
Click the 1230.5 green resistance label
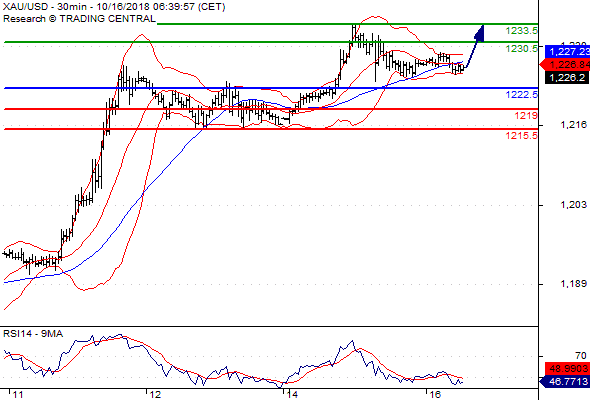[x=522, y=49]
